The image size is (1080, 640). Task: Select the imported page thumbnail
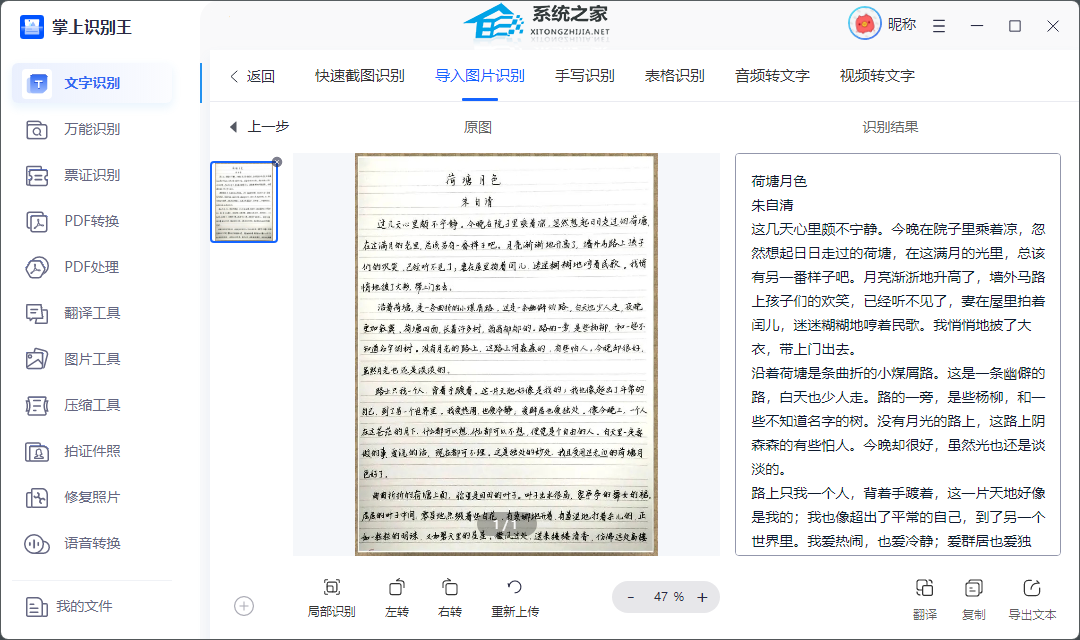(x=244, y=202)
